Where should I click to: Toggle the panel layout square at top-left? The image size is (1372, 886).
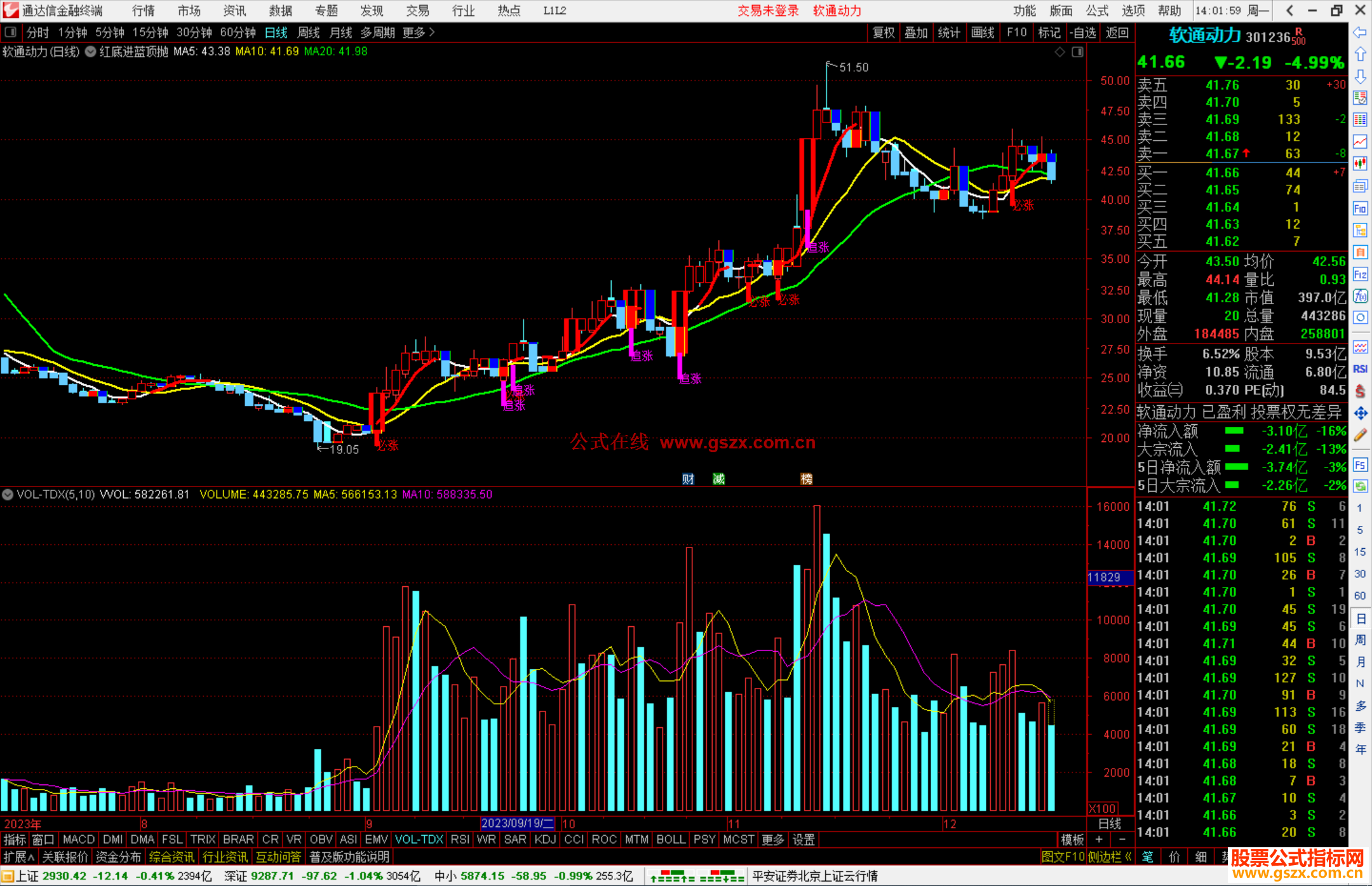[x=10, y=32]
